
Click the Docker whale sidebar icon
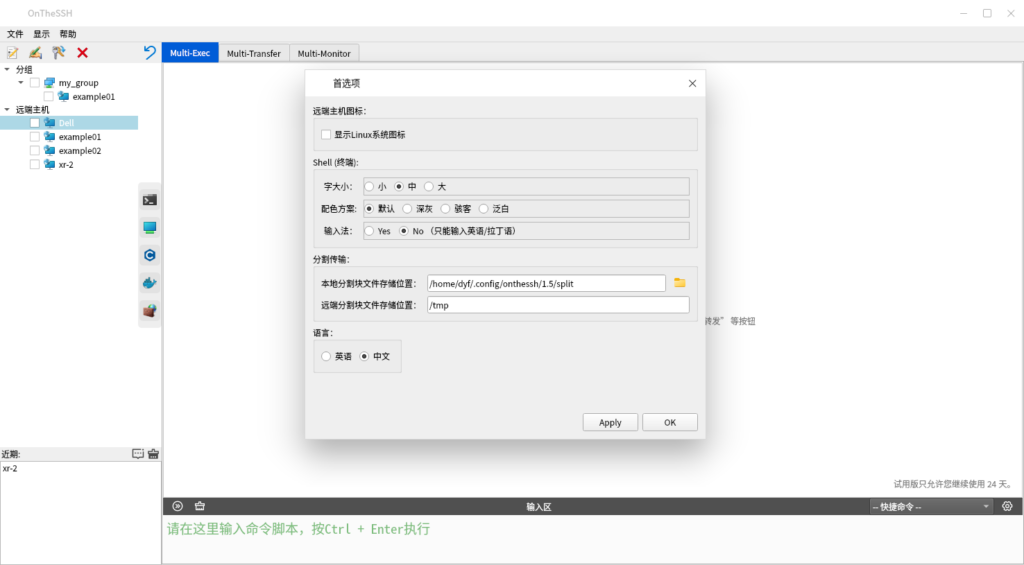pyautogui.click(x=149, y=283)
